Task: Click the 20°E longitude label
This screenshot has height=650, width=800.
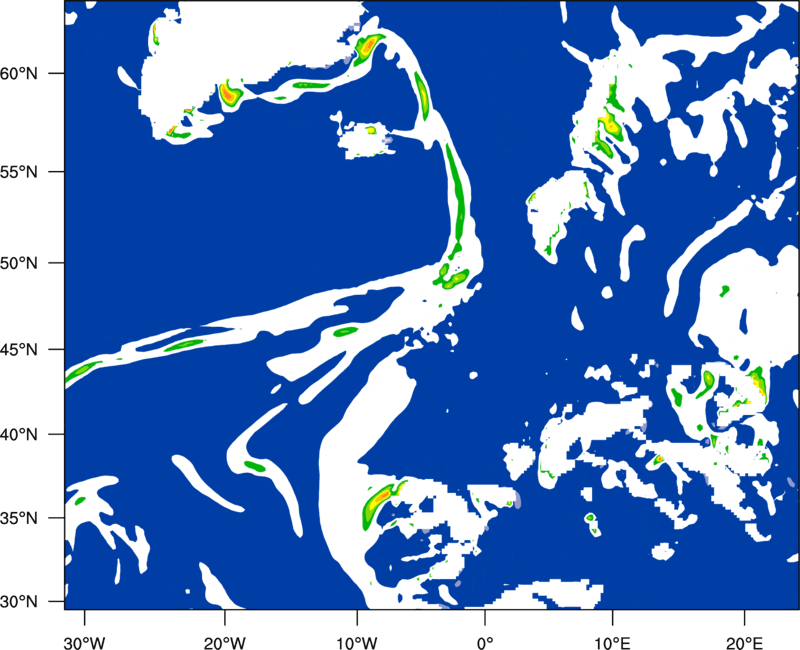Action: pos(744,643)
